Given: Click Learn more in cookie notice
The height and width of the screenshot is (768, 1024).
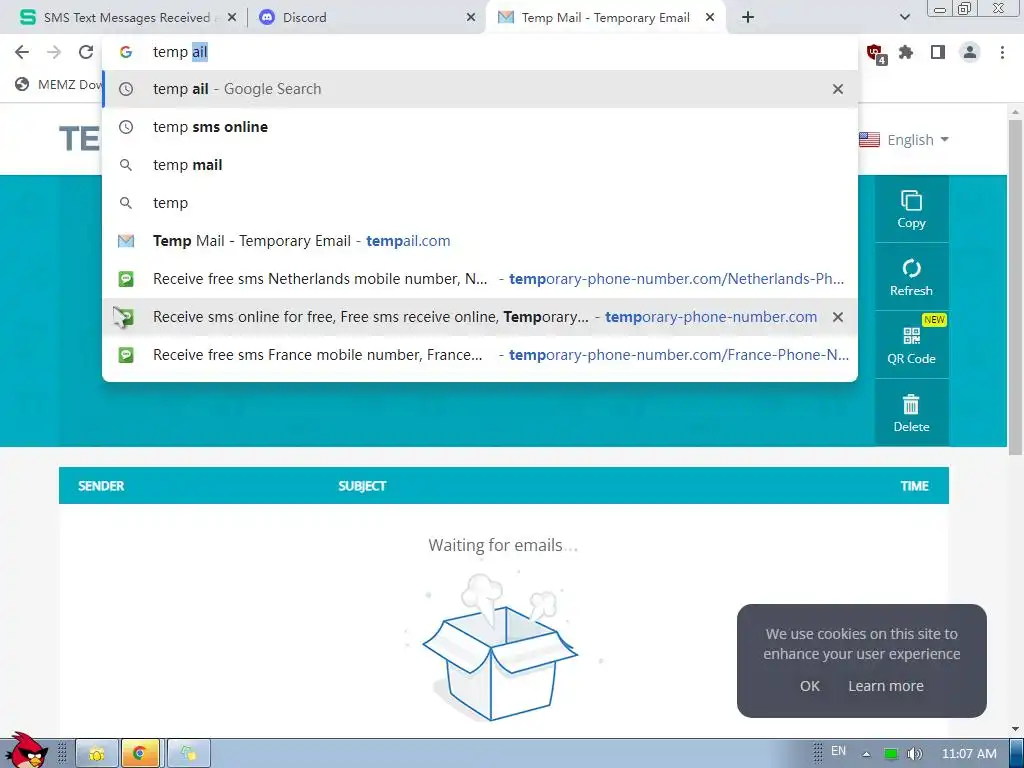Looking at the screenshot, I should coord(886,686).
